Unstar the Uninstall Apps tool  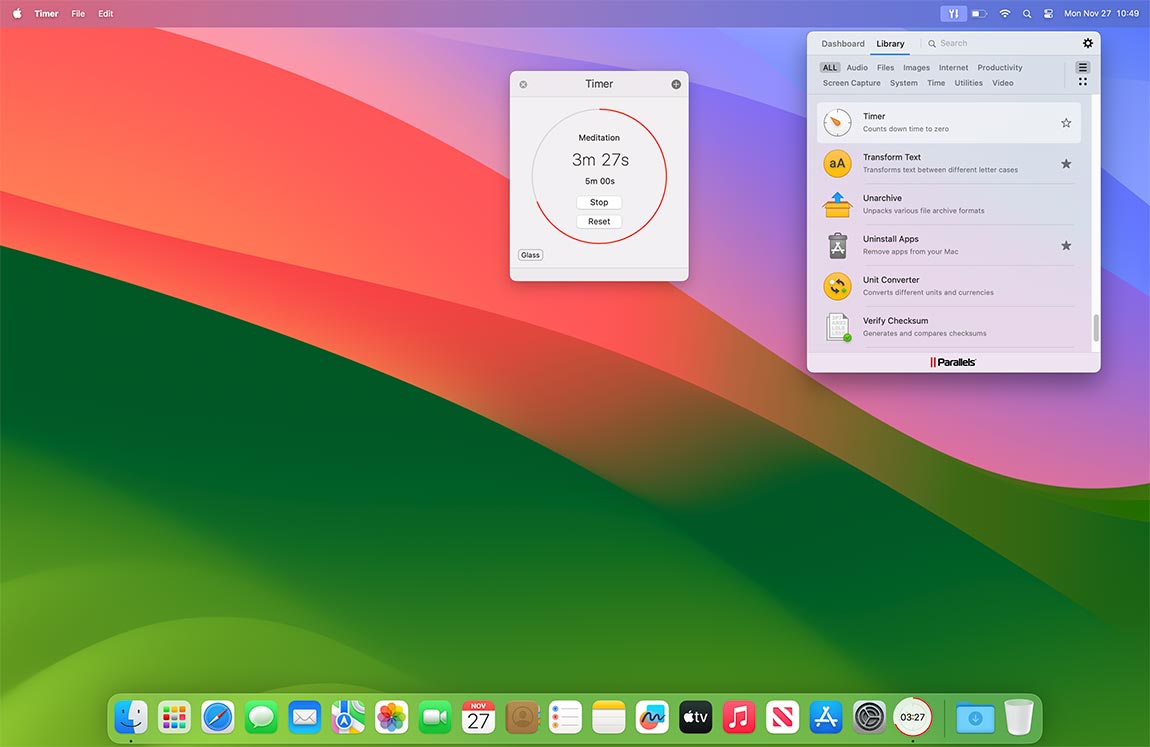click(x=1066, y=245)
